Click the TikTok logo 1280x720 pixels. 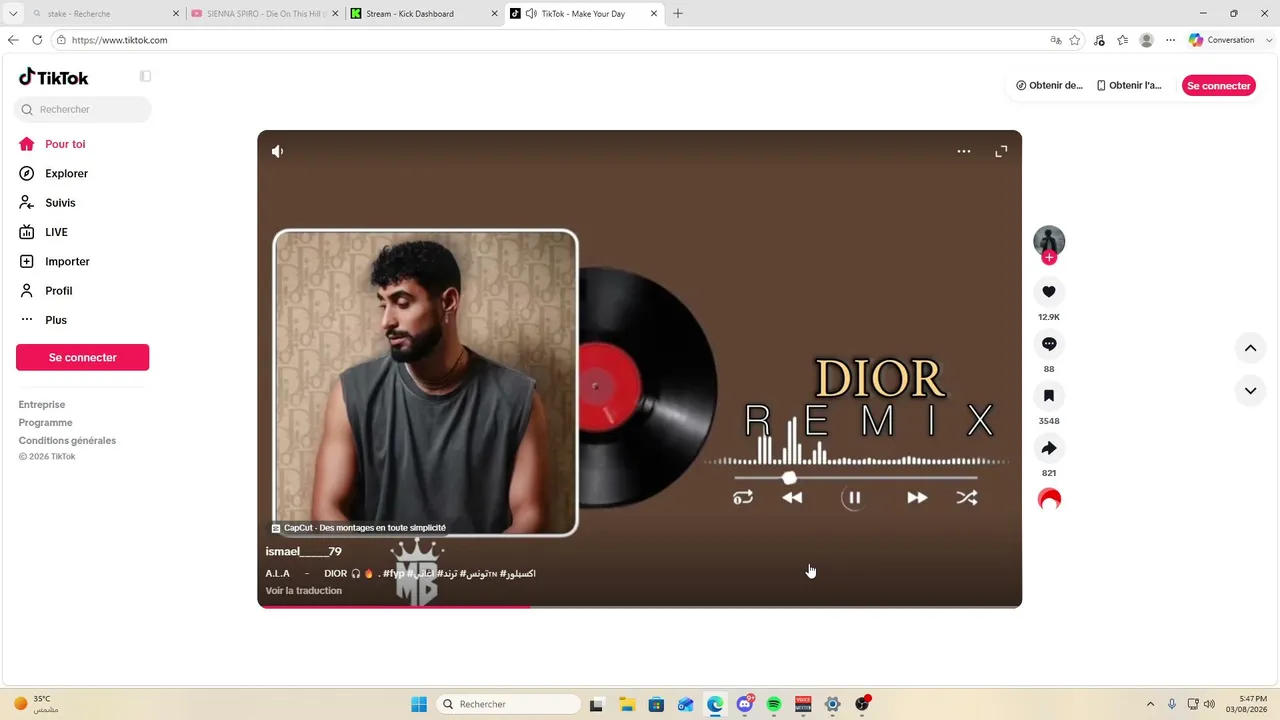[x=54, y=77]
